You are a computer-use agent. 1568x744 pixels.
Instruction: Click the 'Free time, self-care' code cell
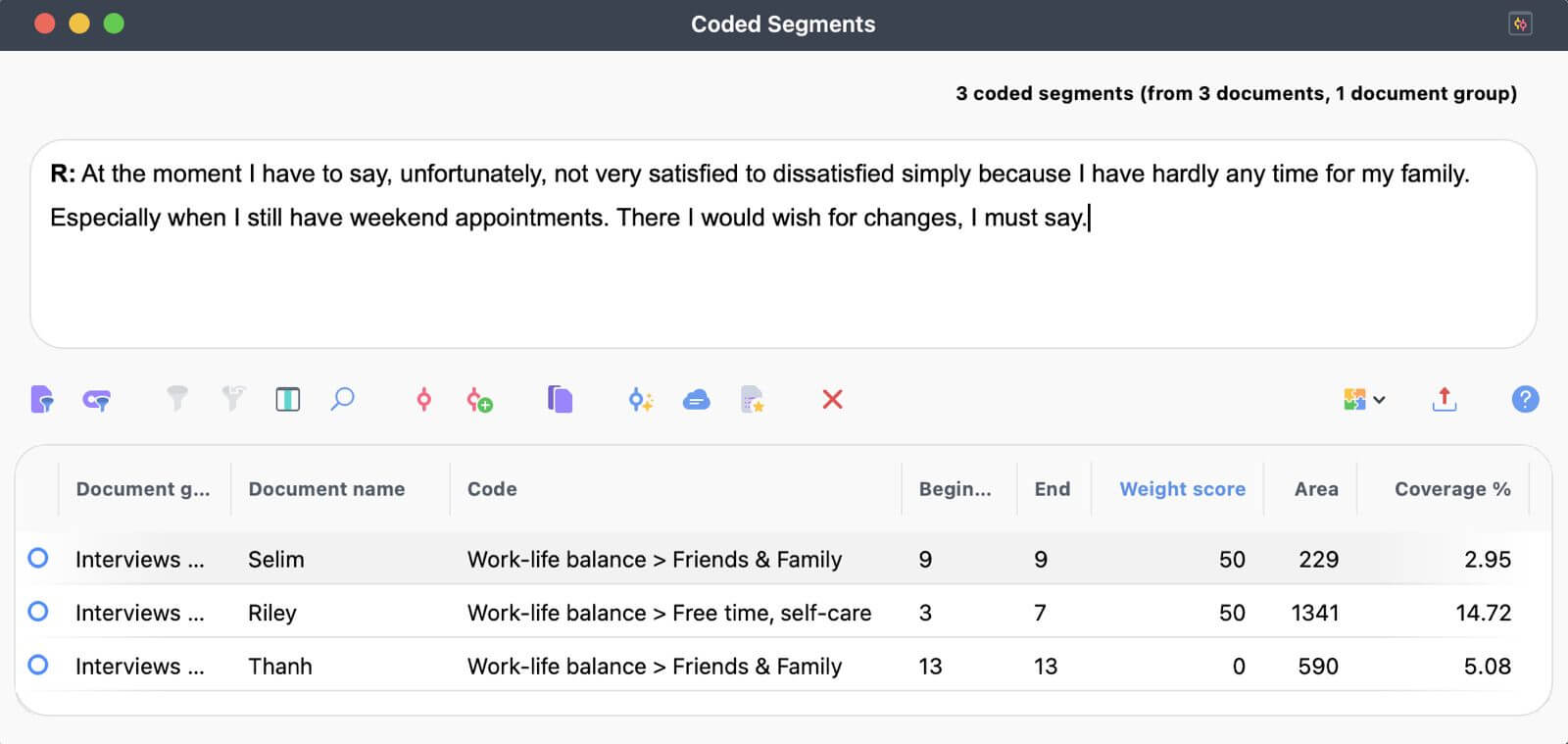pyautogui.click(x=669, y=613)
